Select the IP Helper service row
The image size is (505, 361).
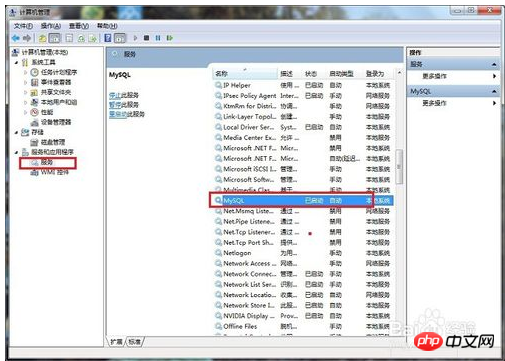tap(302, 85)
